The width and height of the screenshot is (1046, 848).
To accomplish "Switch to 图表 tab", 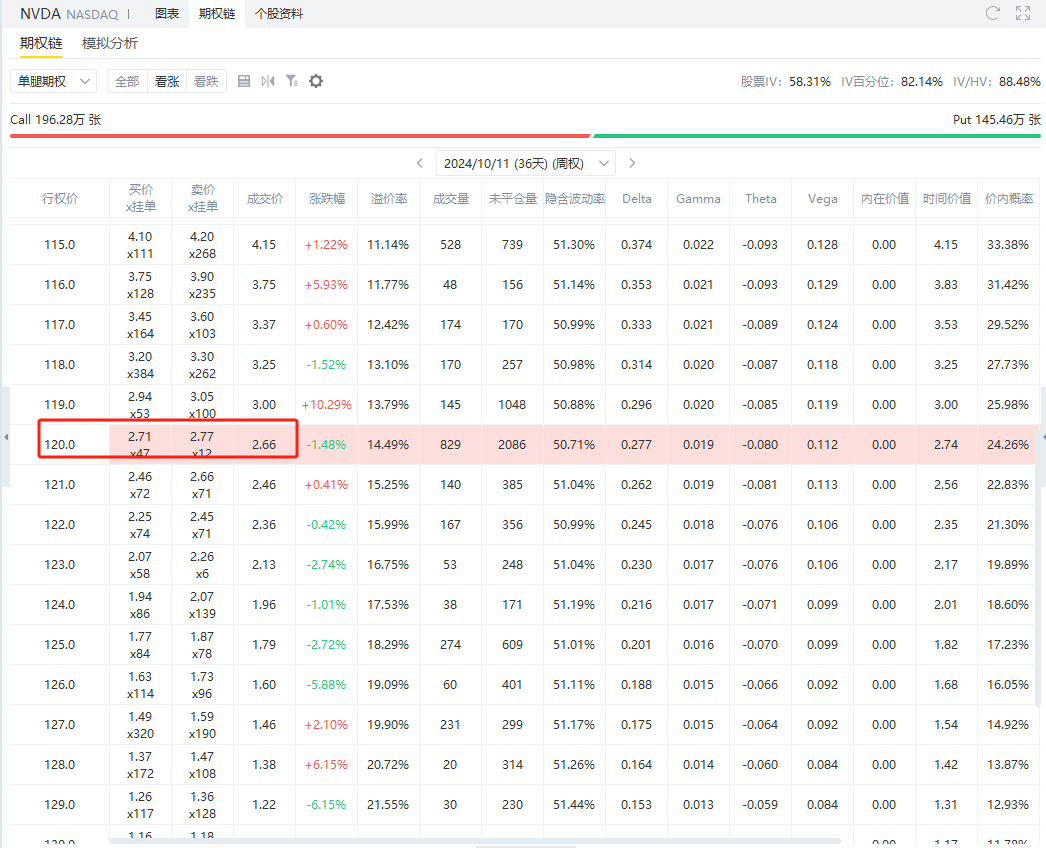I will tap(167, 13).
